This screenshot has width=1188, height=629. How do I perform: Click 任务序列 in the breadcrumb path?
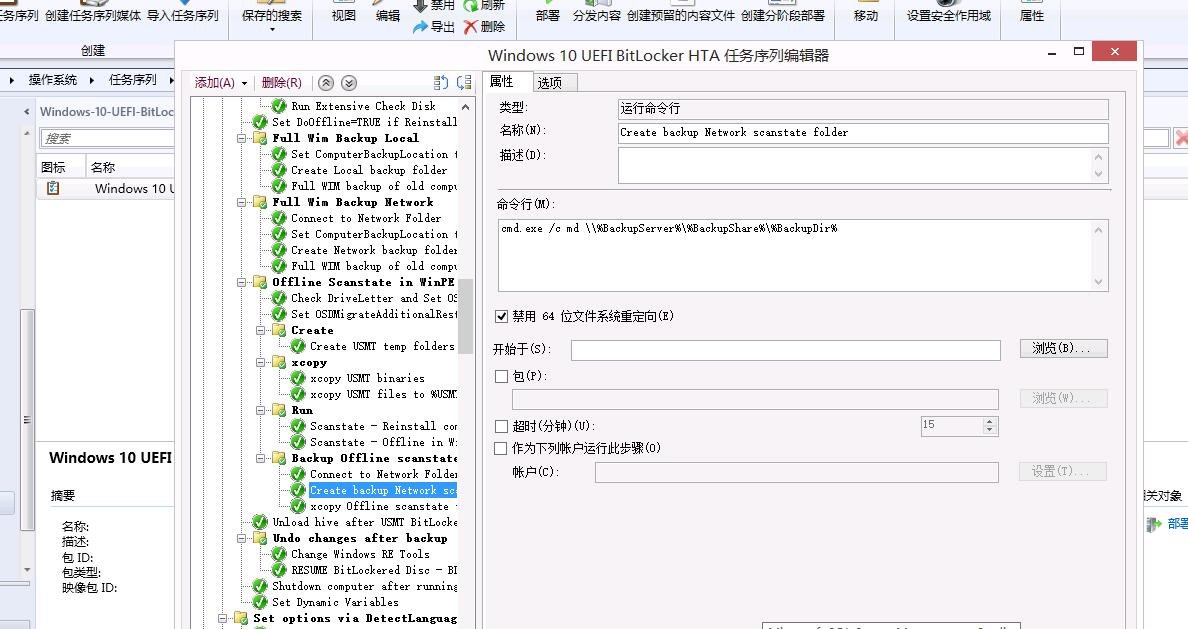(133, 80)
